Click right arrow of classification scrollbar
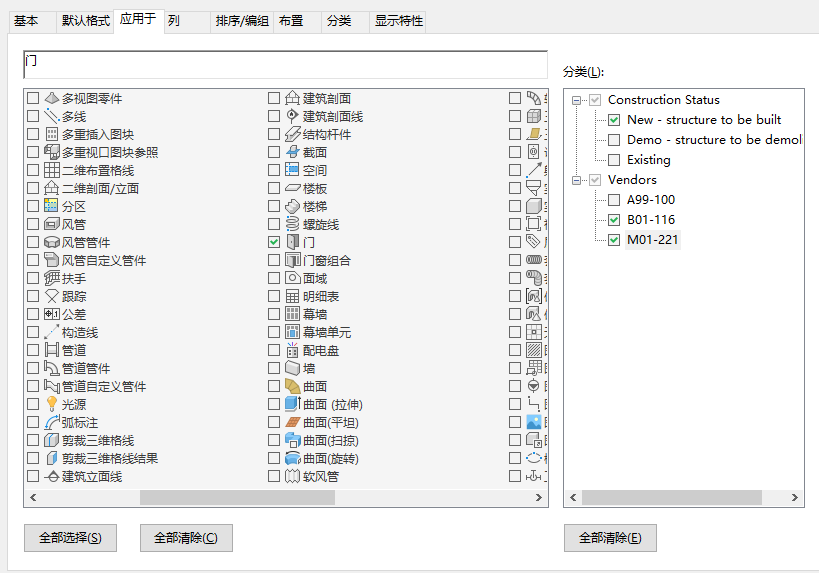Image resolution: width=819 pixels, height=573 pixels. (794, 498)
